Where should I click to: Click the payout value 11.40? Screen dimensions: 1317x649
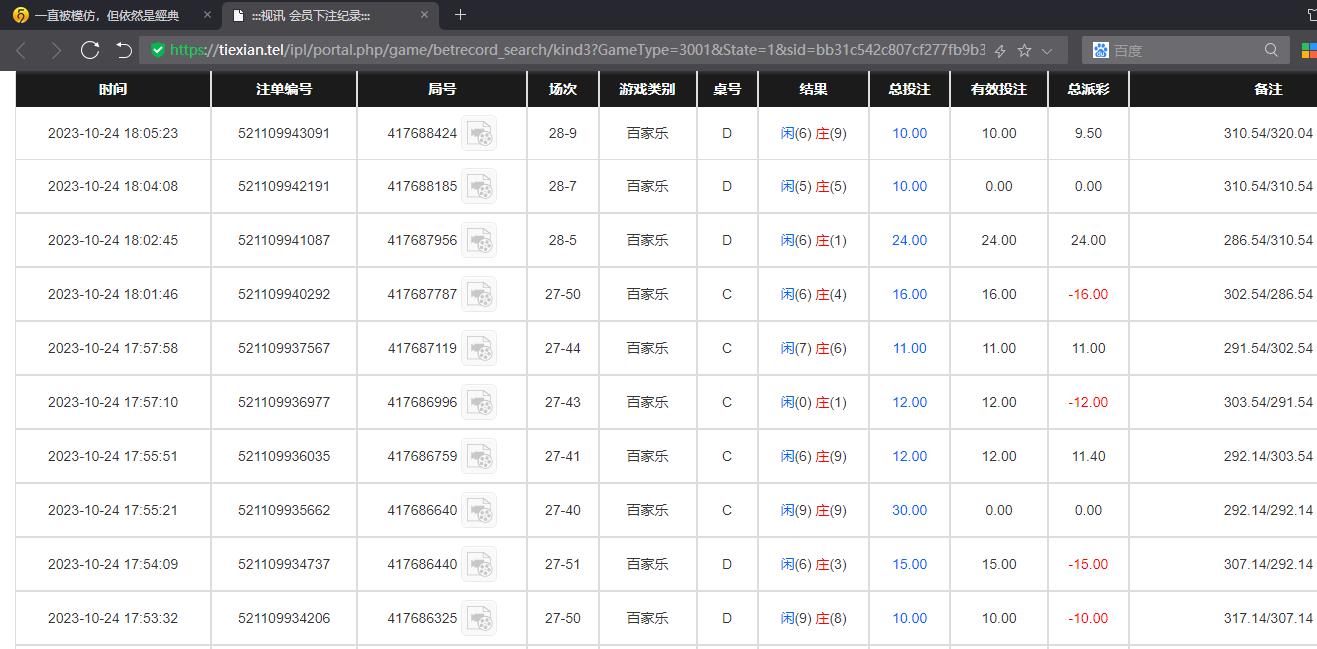(1088, 456)
